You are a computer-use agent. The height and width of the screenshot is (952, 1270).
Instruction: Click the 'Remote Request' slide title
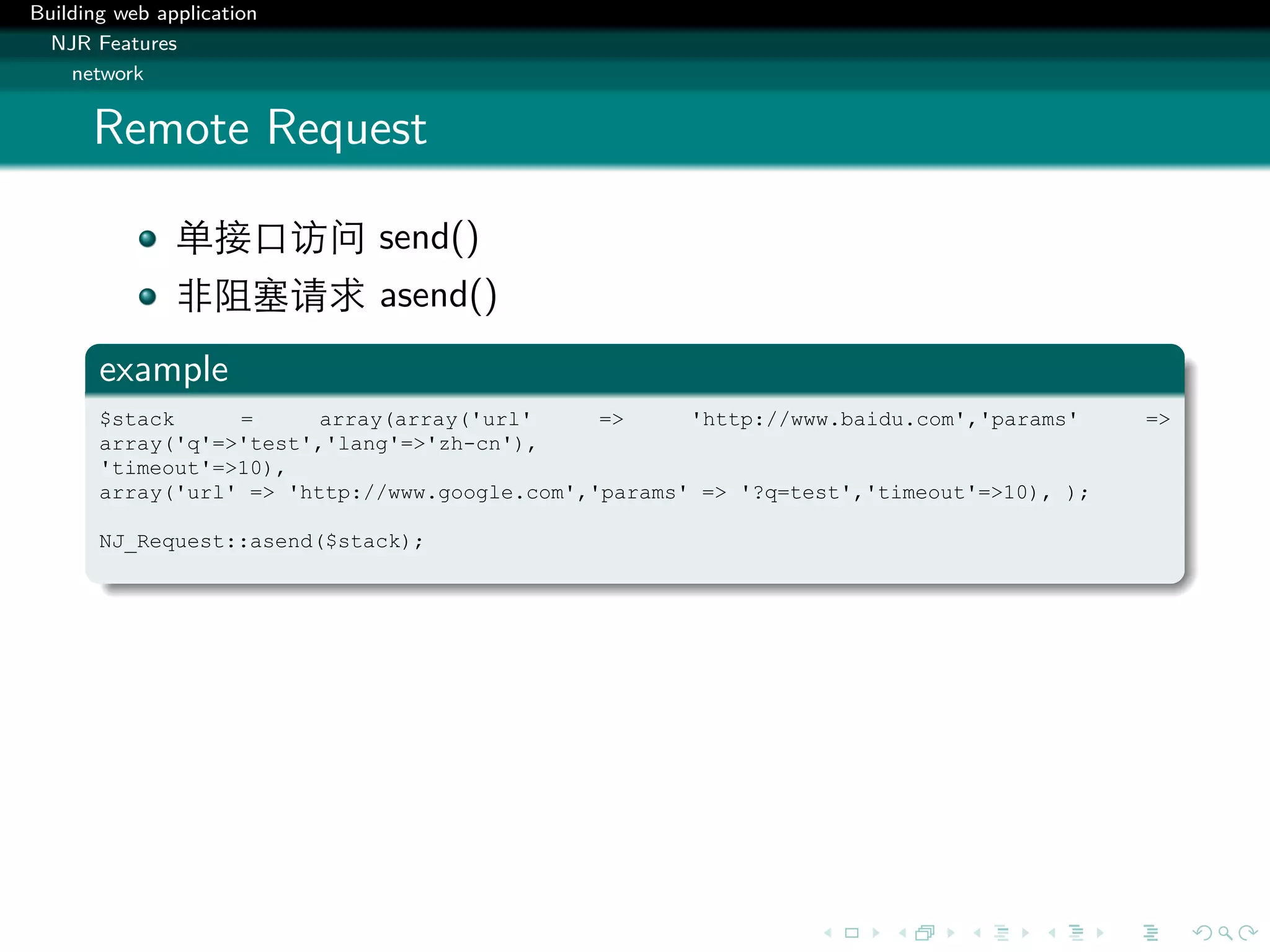coord(260,128)
